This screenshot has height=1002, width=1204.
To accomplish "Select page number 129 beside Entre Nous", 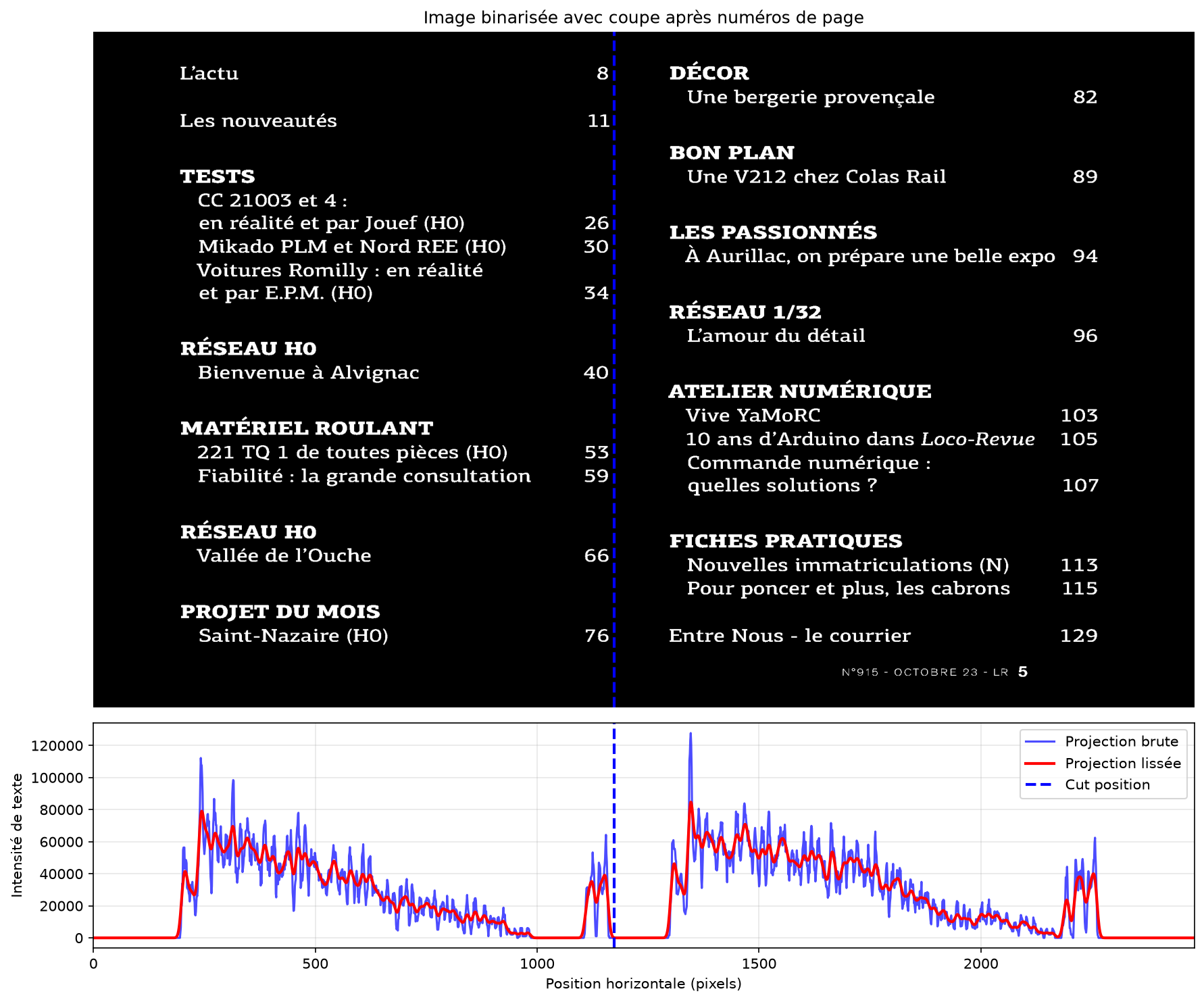I will pos(1079,636).
